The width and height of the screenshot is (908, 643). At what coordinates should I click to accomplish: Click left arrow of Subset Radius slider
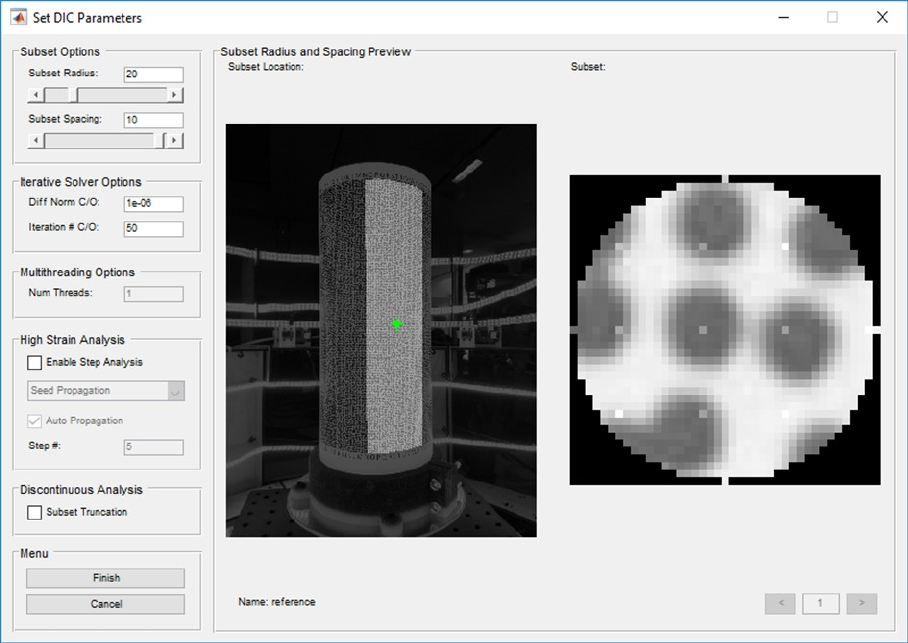click(x=35, y=95)
